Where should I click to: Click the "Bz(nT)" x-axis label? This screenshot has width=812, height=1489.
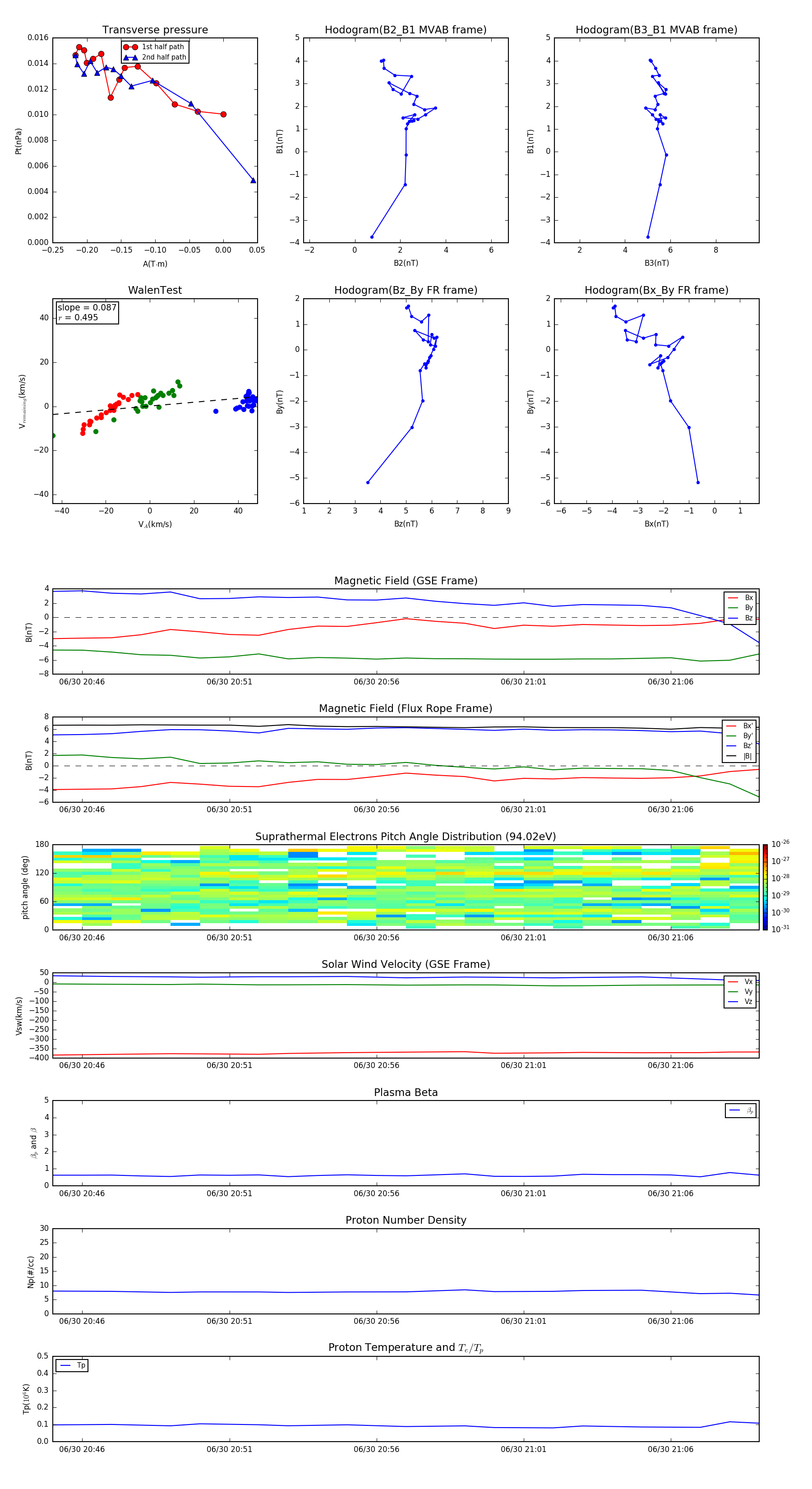[406, 524]
